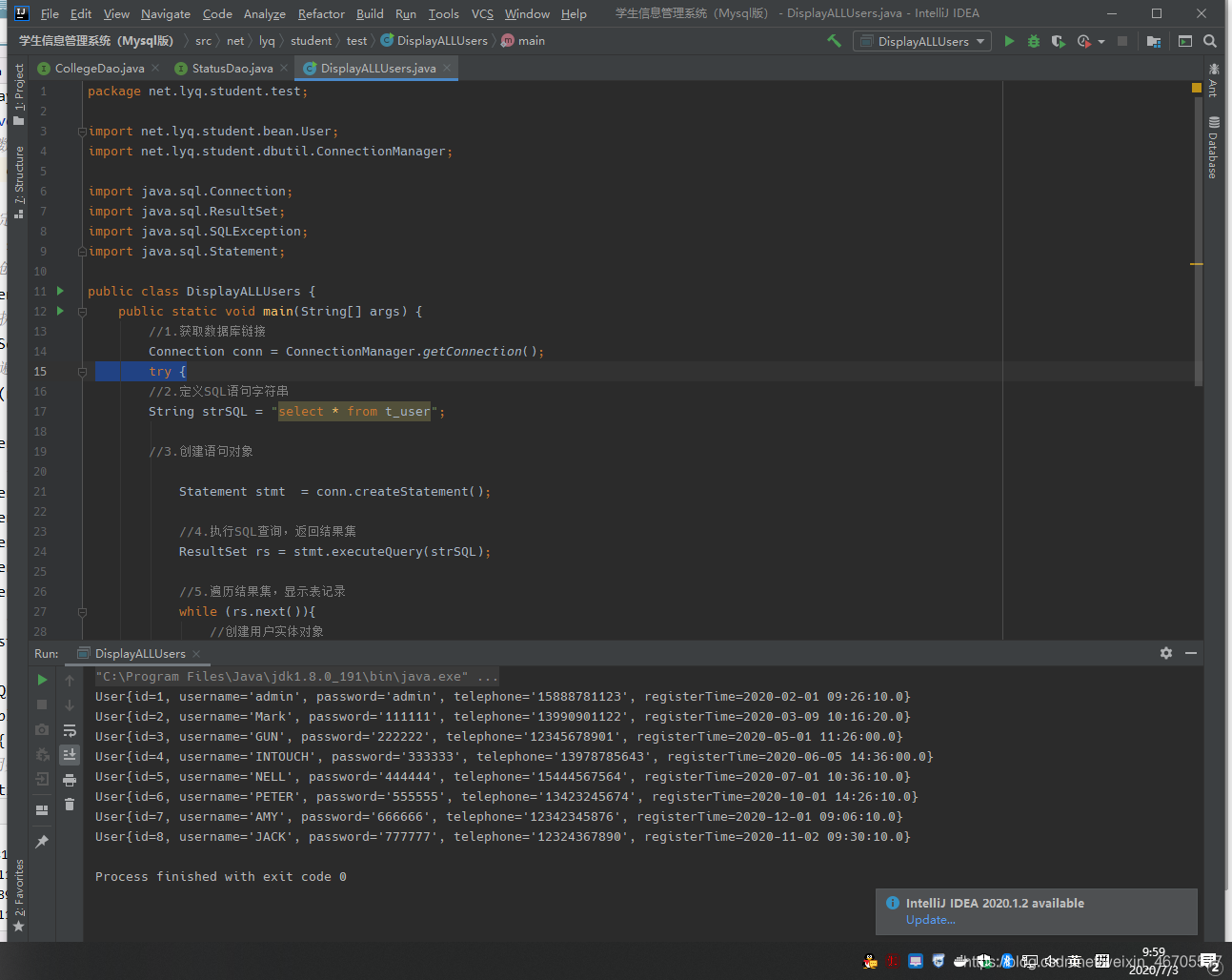Click the Build Project hammer icon
This screenshot has height=980, width=1232.
[x=834, y=41]
